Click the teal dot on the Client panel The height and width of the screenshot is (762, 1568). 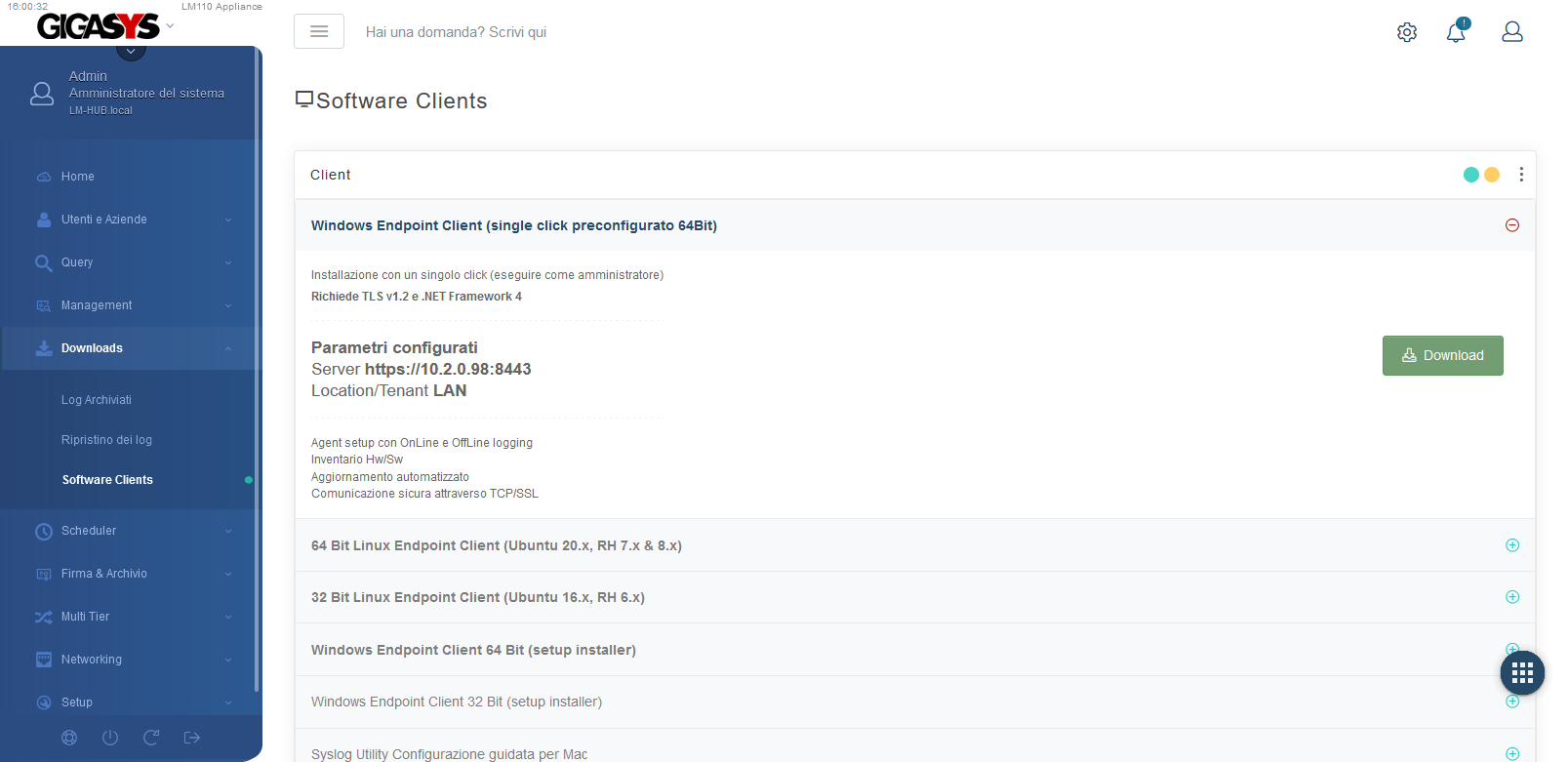pyautogui.click(x=1471, y=175)
